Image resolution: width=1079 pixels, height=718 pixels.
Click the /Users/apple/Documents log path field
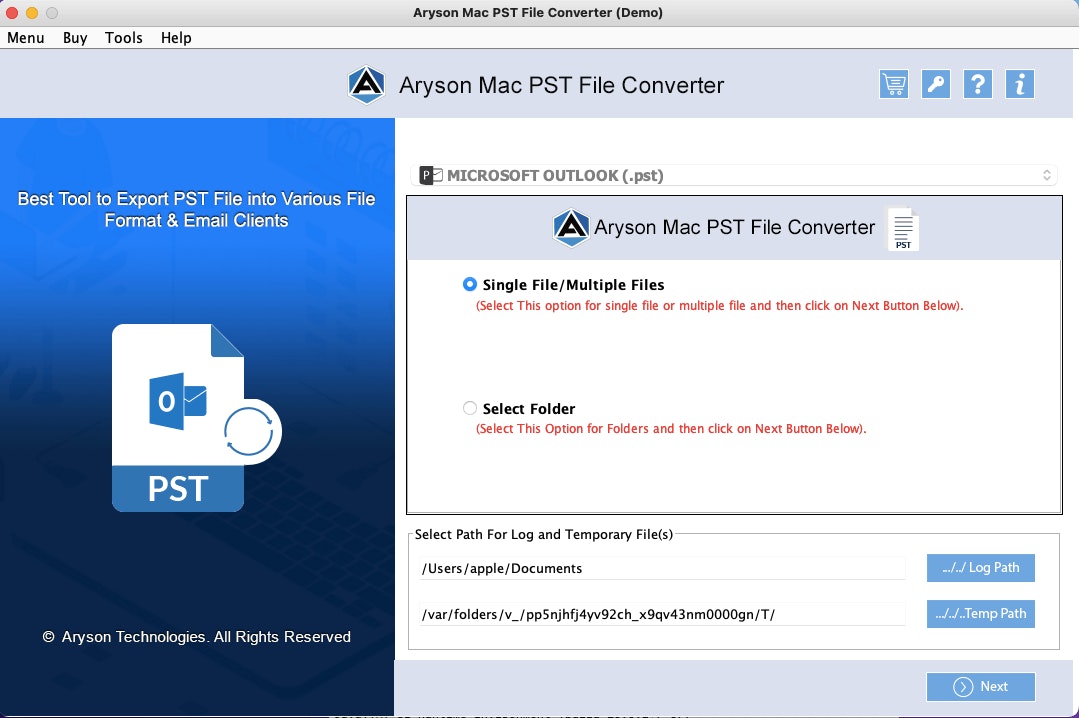pyautogui.click(x=662, y=568)
